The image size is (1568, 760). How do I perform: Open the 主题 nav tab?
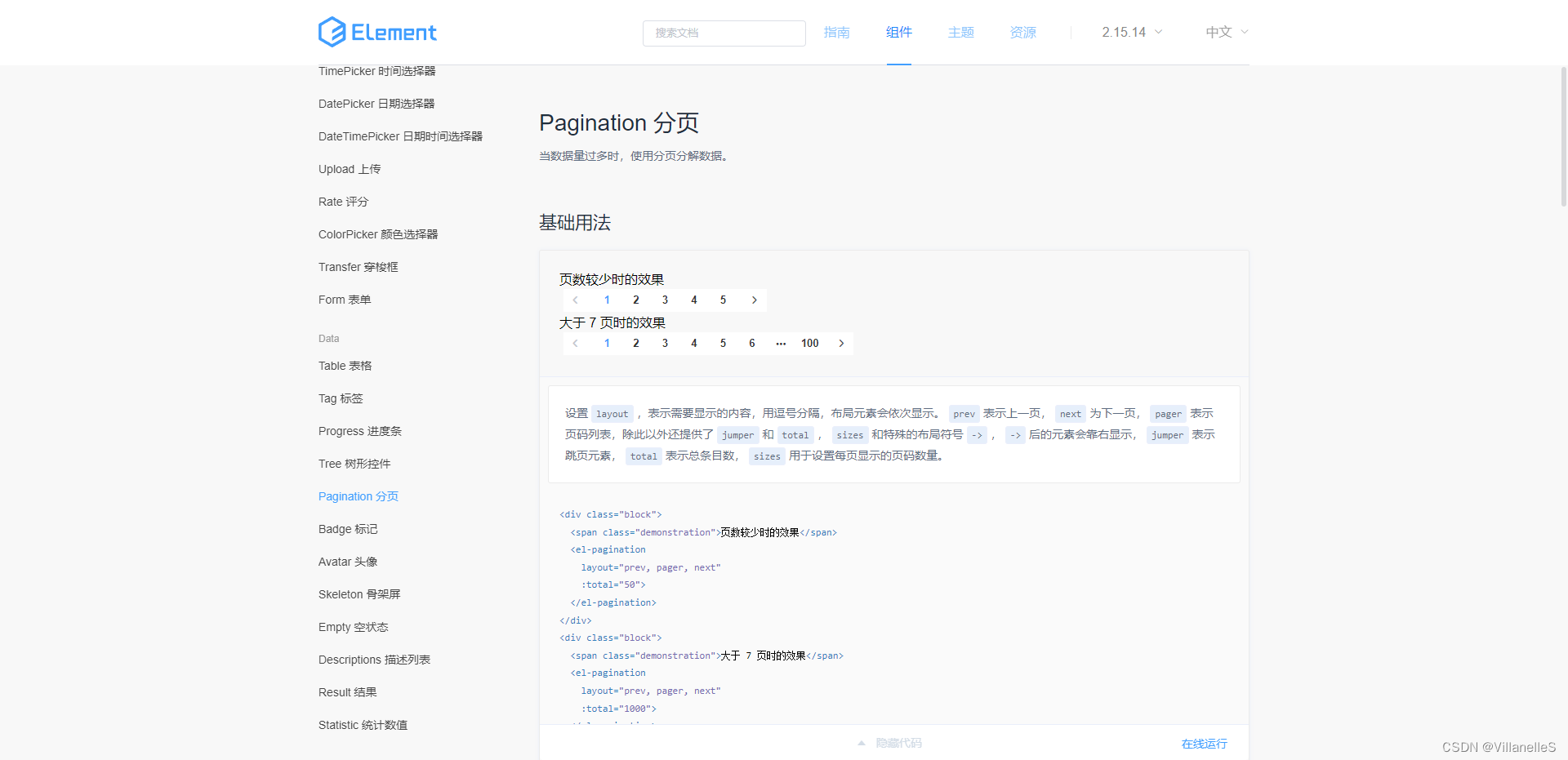(x=961, y=32)
